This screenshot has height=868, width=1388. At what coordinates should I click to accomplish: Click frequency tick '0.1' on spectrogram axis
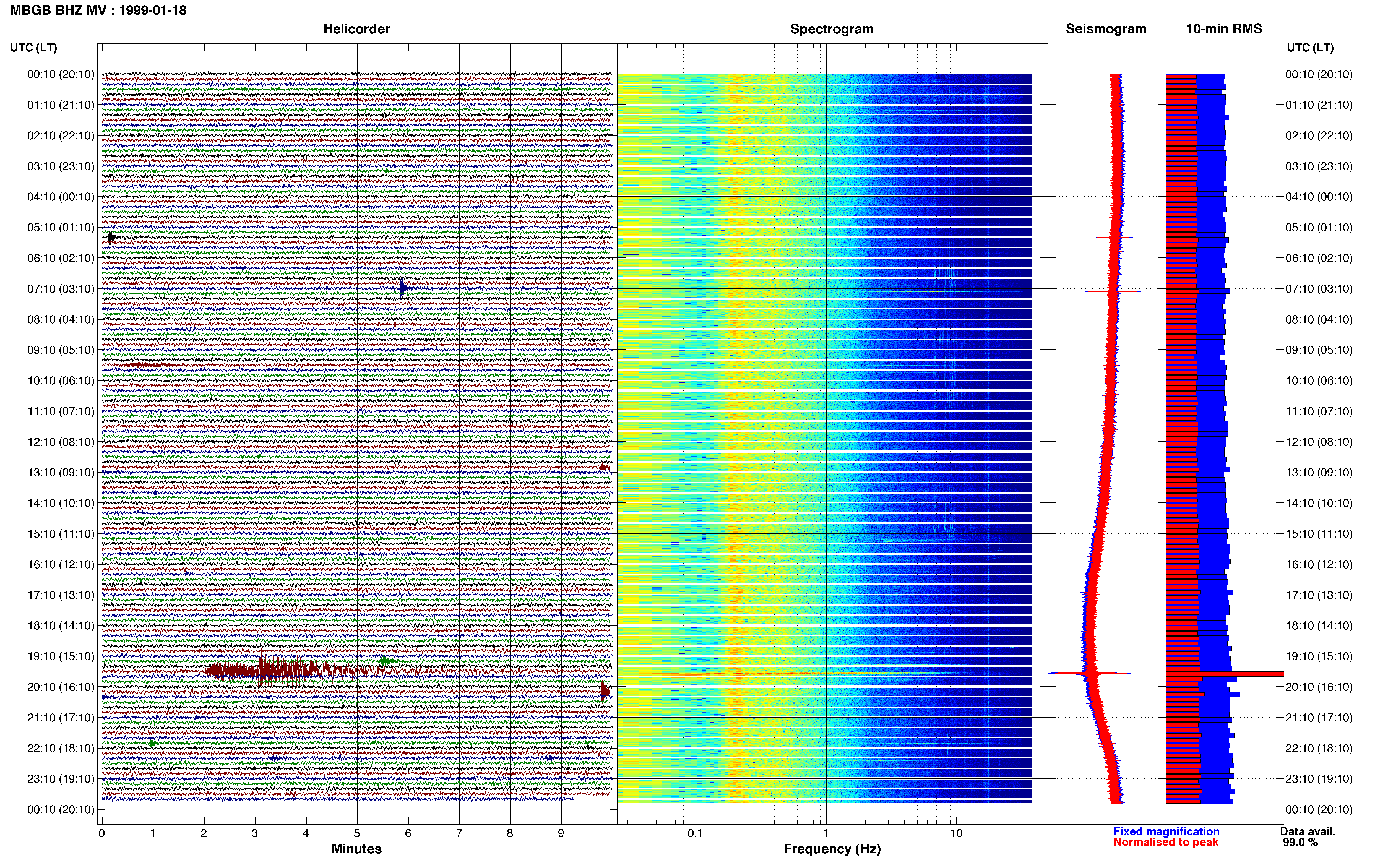pos(695,833)
